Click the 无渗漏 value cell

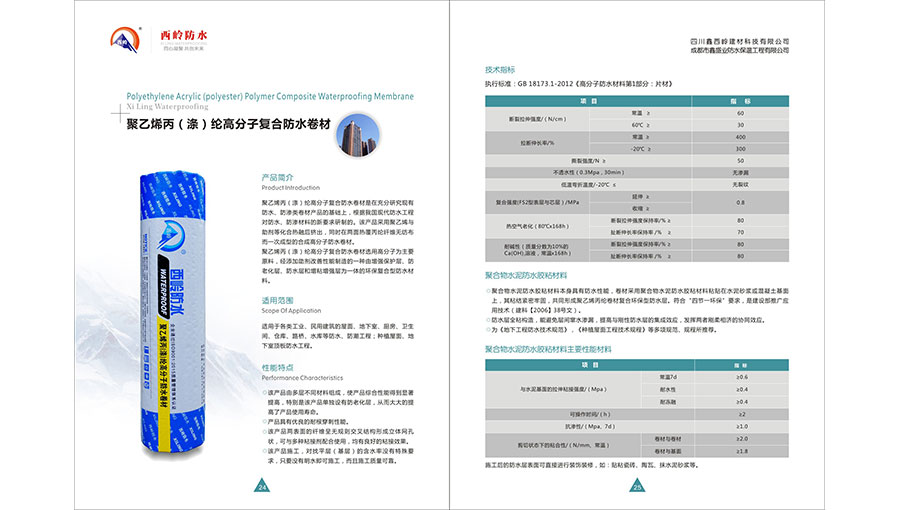click(740, 173)
